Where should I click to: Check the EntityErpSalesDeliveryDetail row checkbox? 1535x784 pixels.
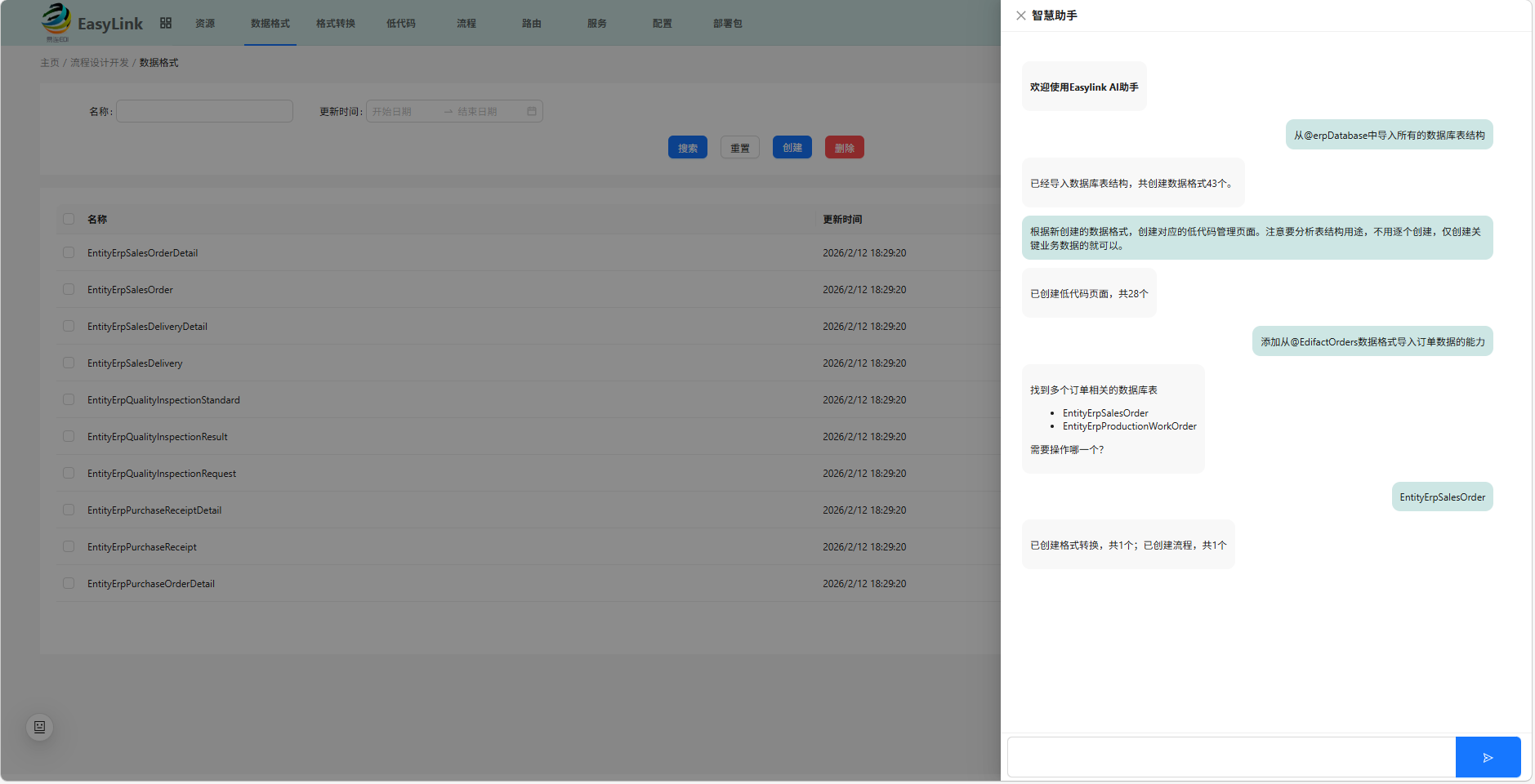pos(69,327)
